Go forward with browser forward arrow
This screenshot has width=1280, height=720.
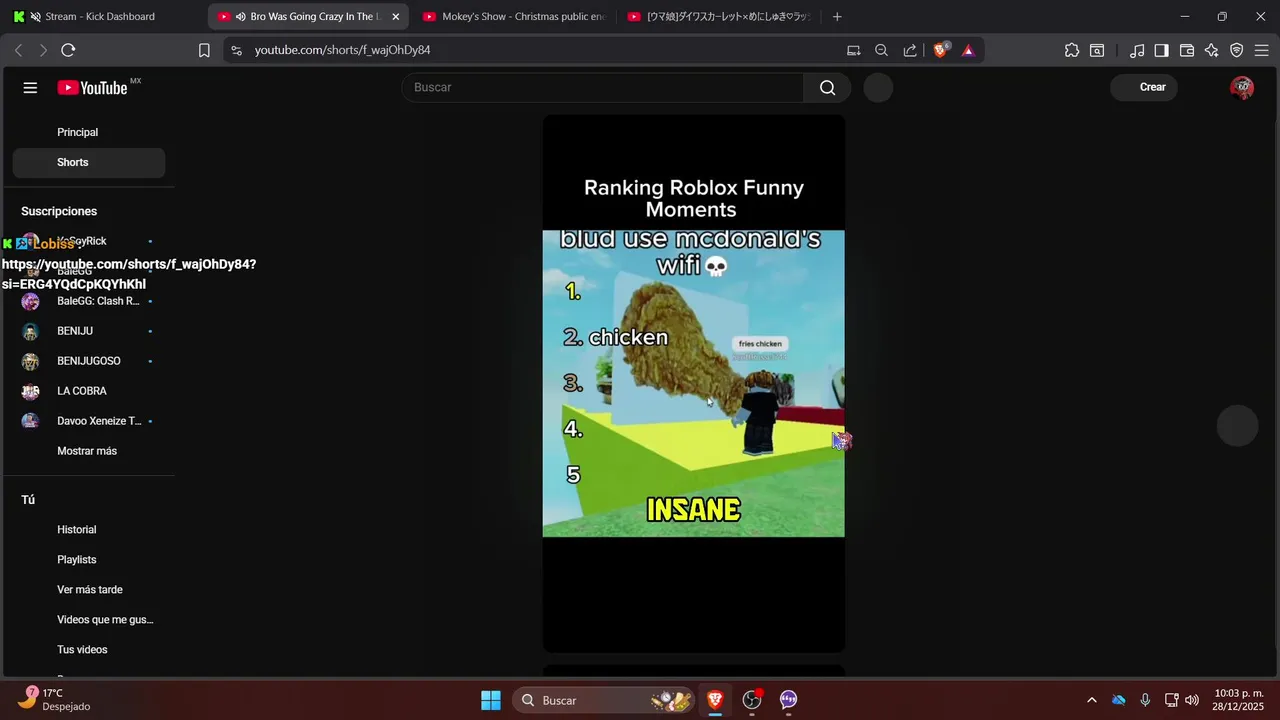click(43, 50)
